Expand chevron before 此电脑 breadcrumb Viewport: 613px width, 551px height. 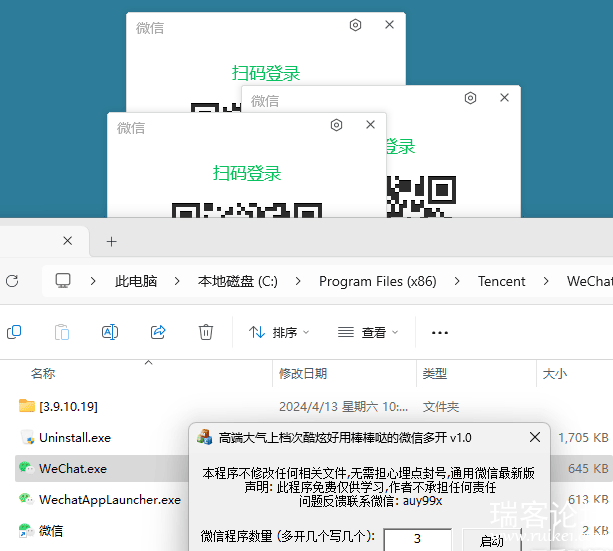click(x=93, y=281)
